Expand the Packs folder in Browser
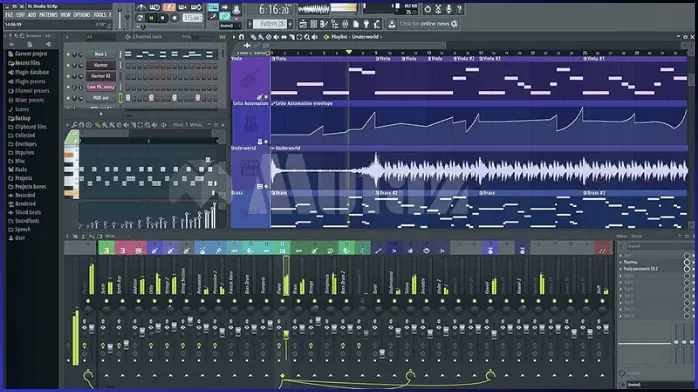This screenshot has width=698, height=392. click(x=18, y=170)
